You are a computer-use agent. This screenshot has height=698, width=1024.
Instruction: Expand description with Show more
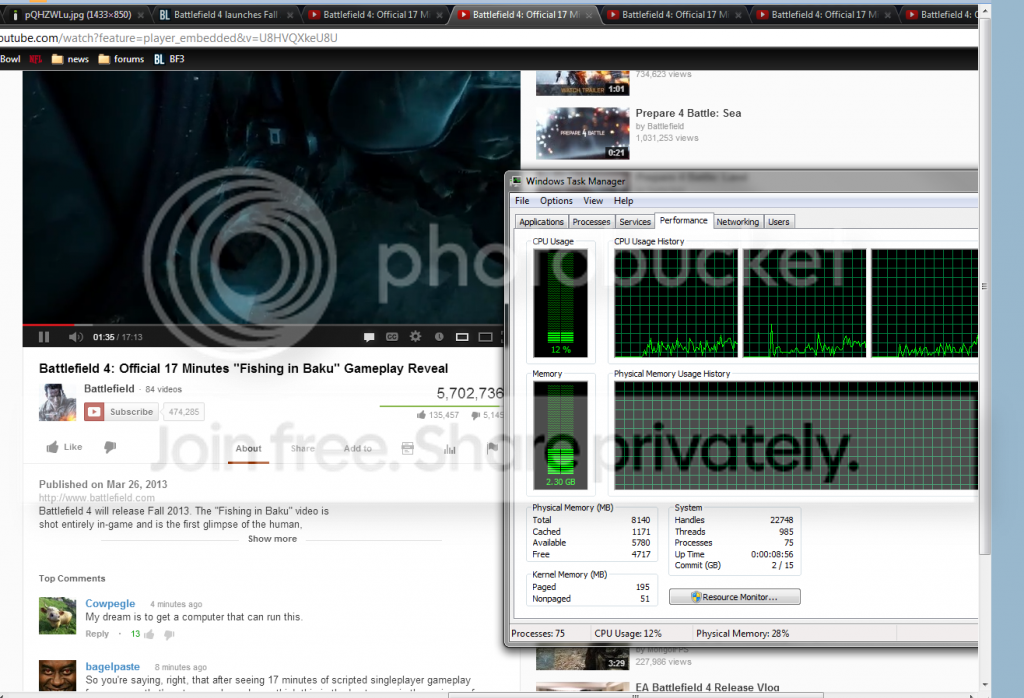pyautogui.click(x=272, y=539)
